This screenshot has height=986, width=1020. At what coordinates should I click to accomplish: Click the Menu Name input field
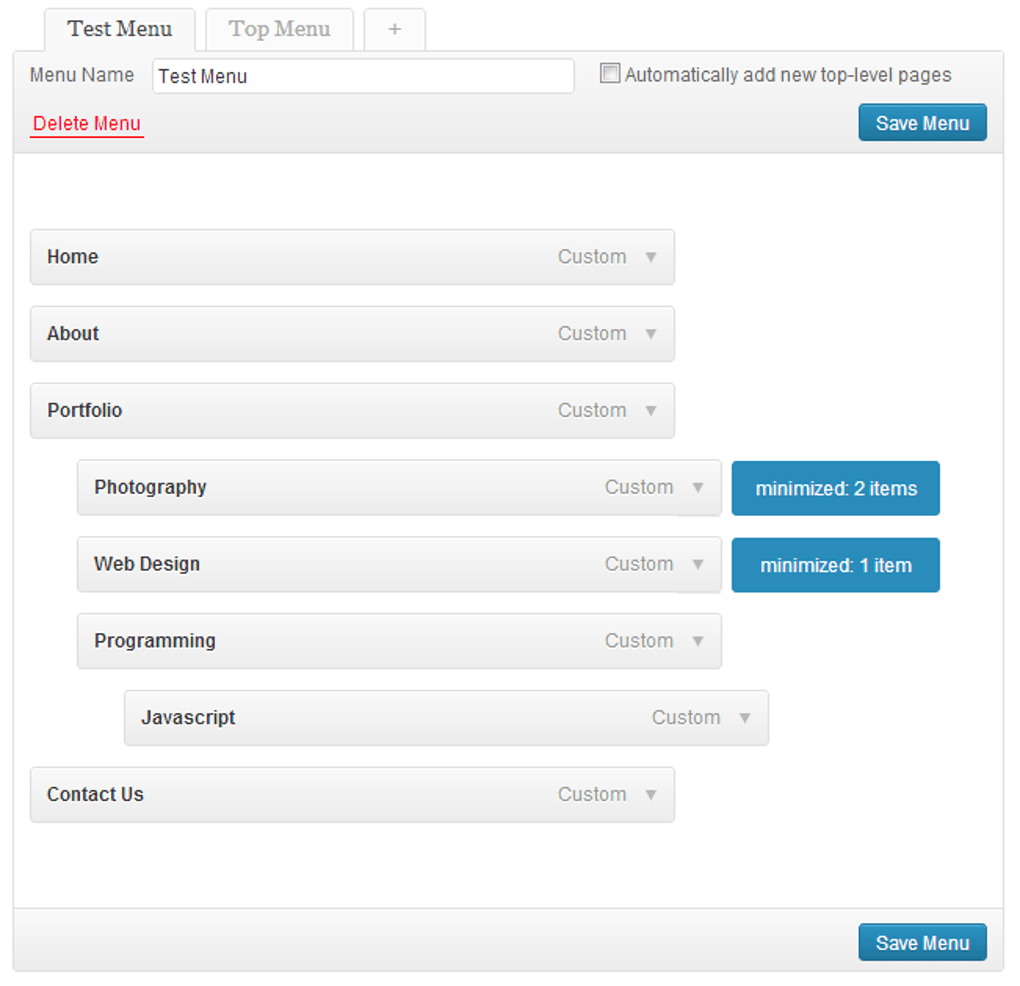(x=362, y=76)
